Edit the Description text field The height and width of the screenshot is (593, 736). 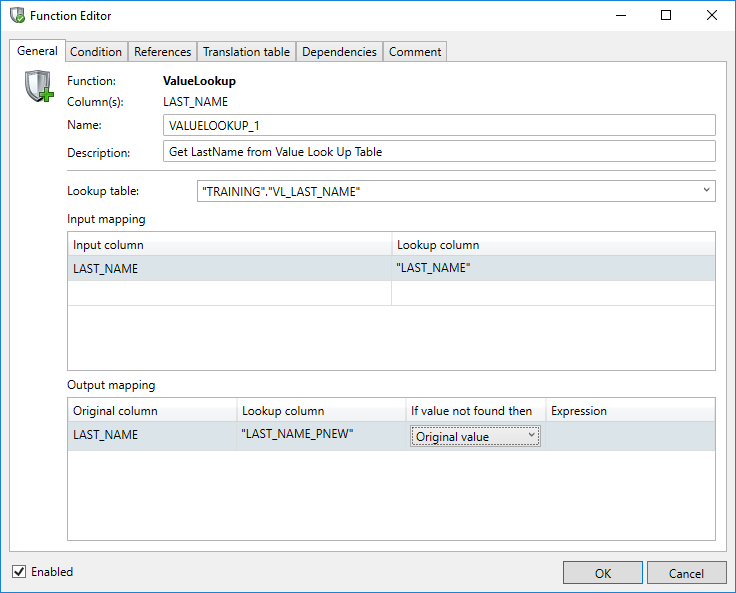click(439, 152)
